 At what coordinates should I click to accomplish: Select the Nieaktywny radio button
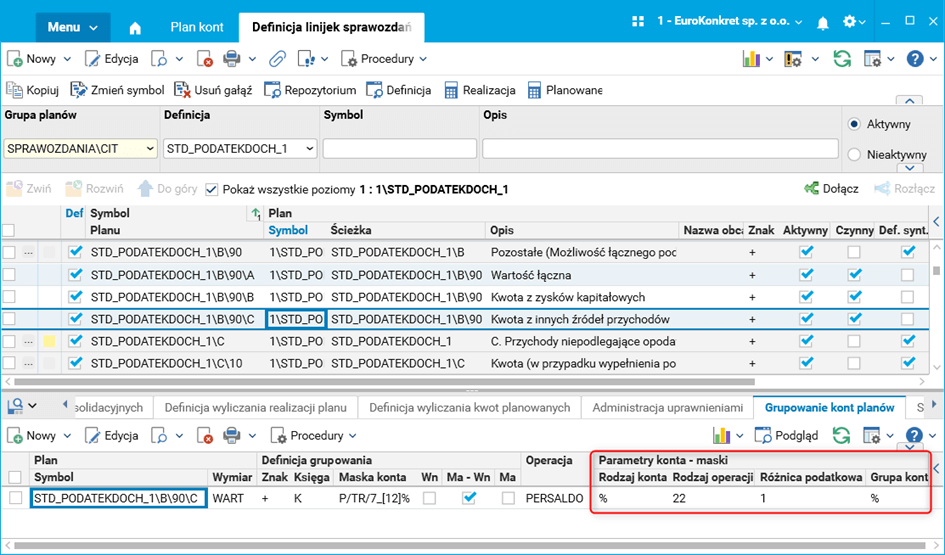pyautogui.click(x=853, y=154)
